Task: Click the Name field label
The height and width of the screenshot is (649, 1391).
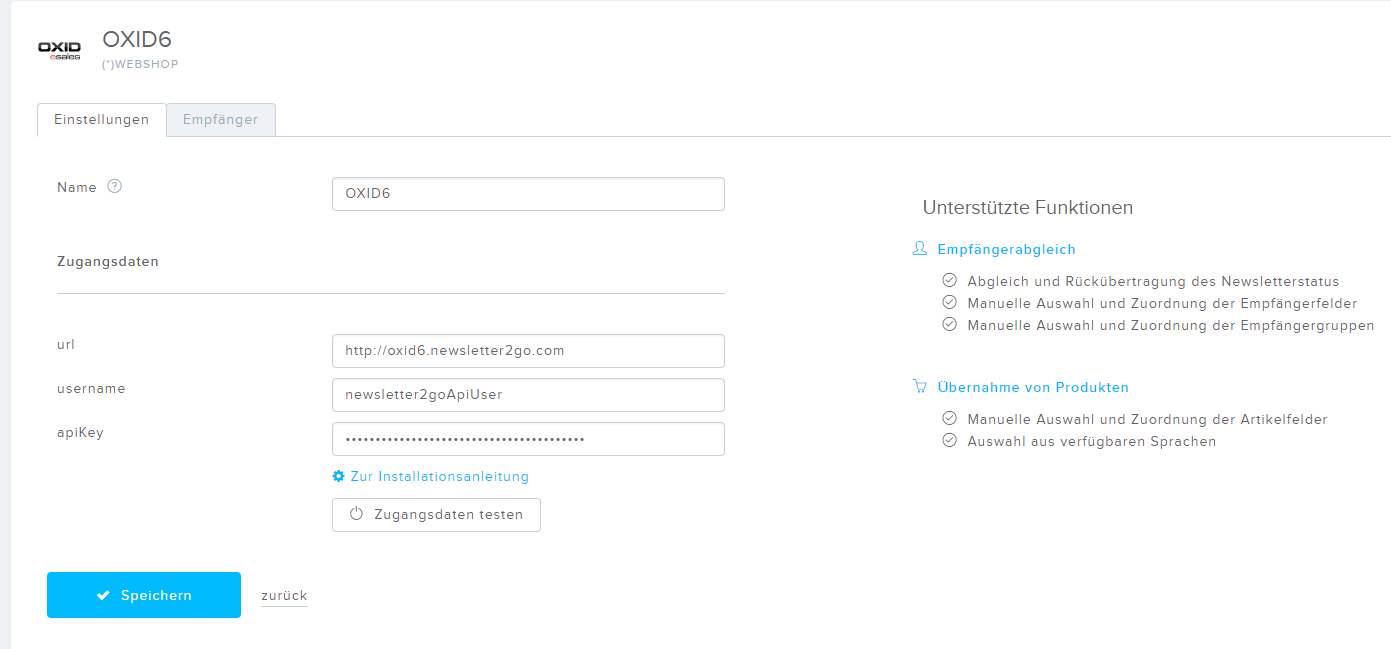Action: tap(77, 187)
